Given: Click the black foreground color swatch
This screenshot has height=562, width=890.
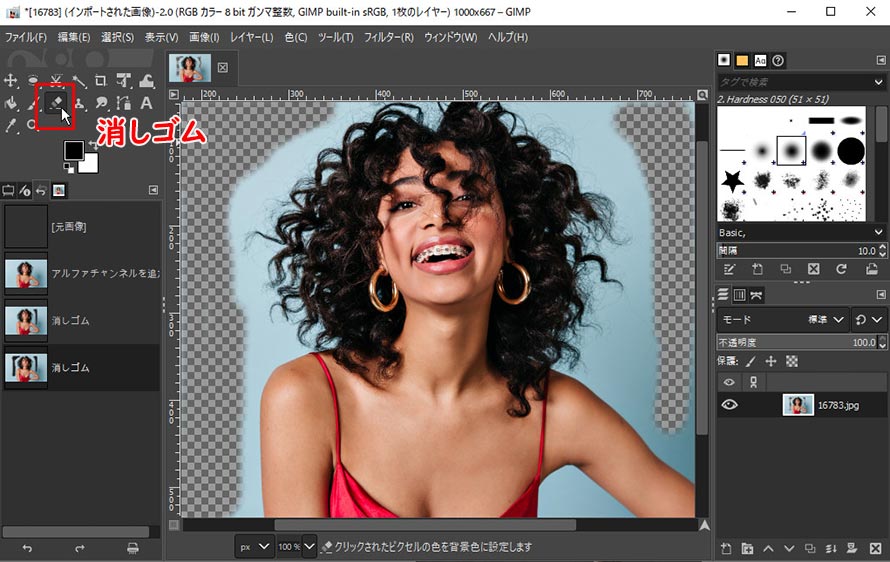Looking at the screenshot, I should pos(74,150).
